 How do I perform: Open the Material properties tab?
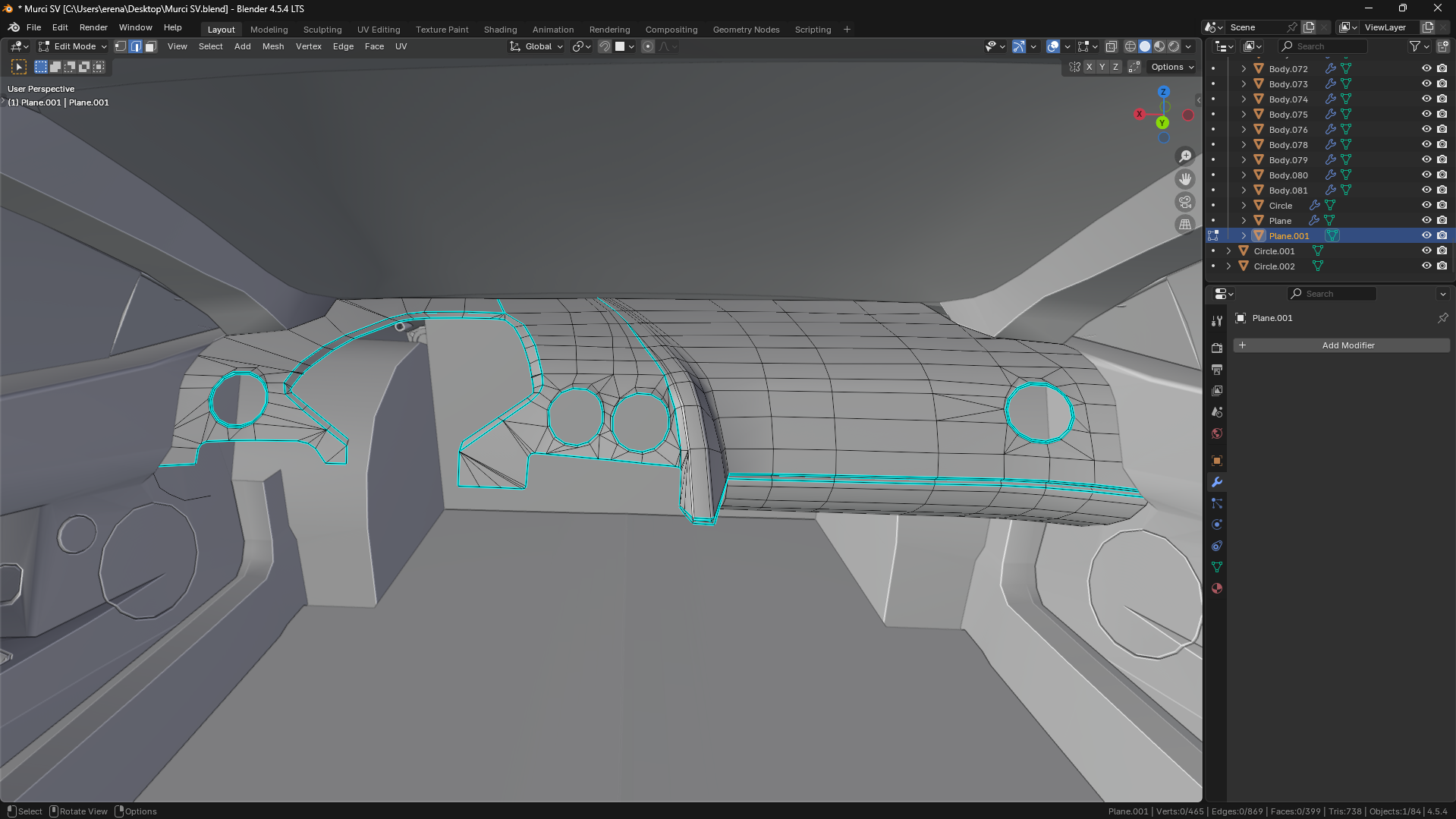pyautogui.click(x=1217, y=587)
